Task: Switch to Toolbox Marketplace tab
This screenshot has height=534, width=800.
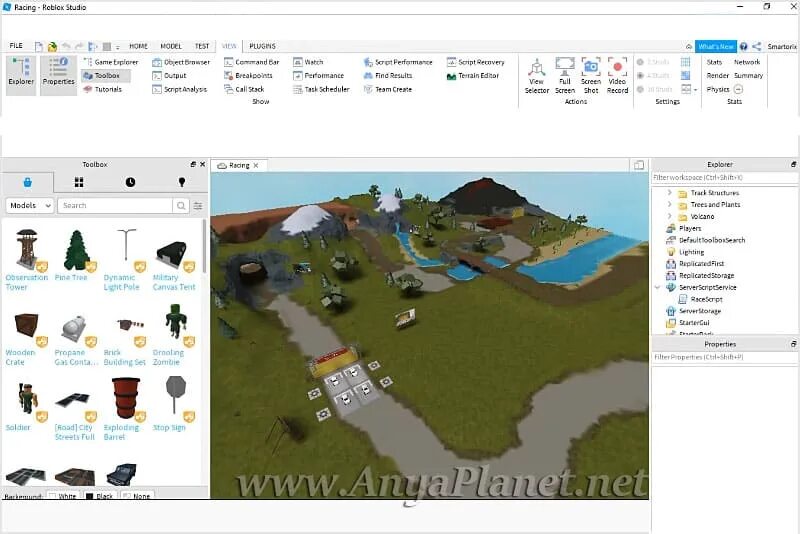Action: [x=28, y=182]
